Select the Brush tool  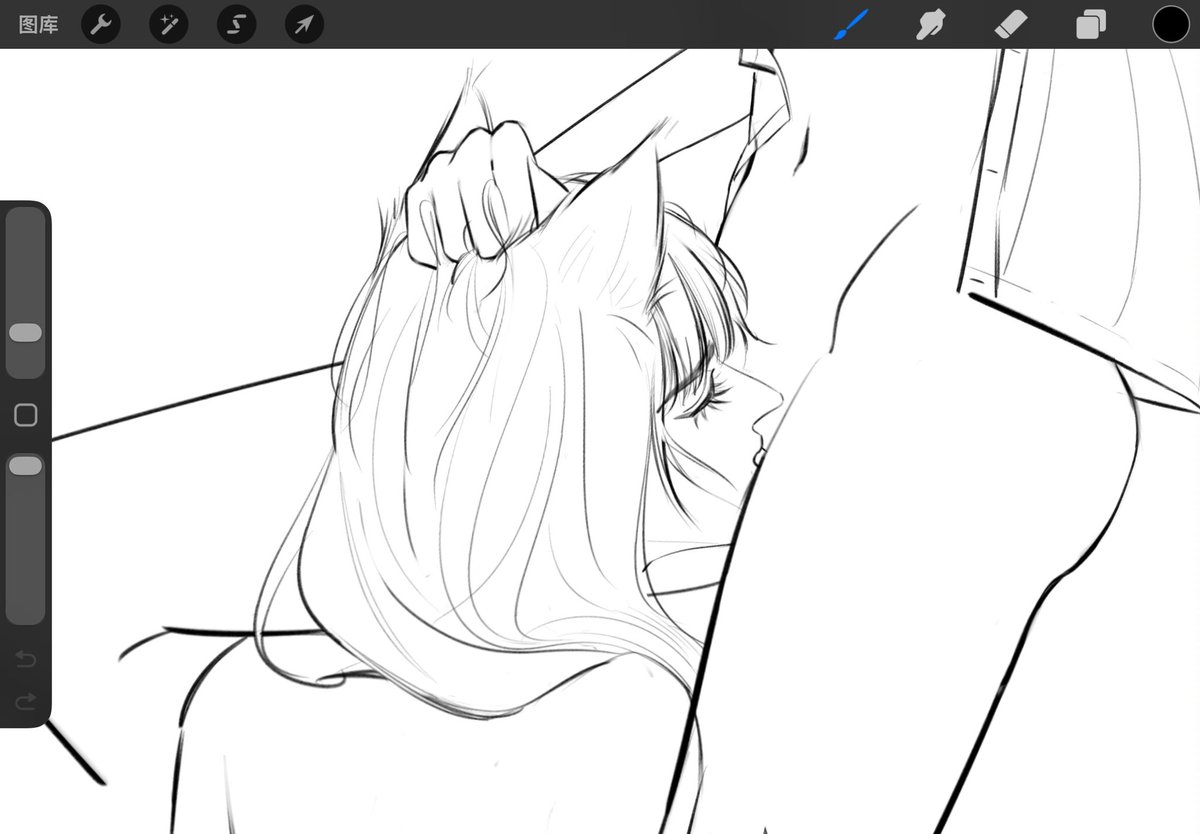point(851,24)
